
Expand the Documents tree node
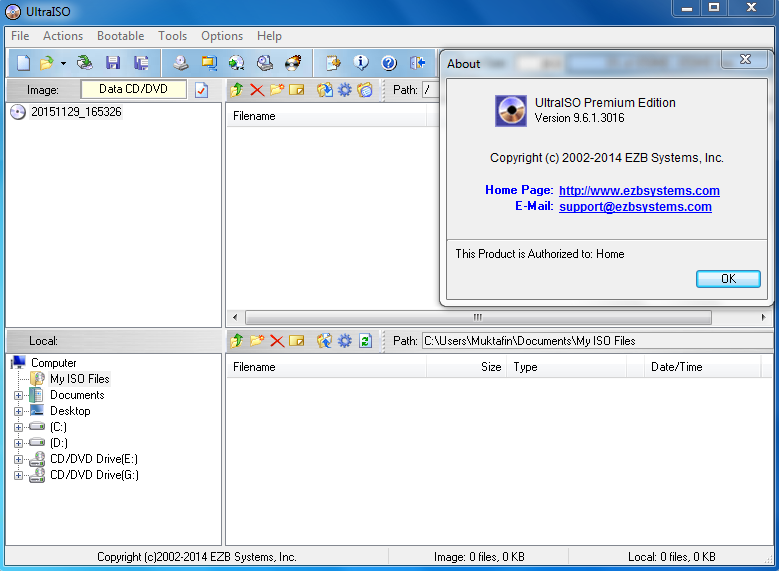pyautogui.click(x=18, y=396)
